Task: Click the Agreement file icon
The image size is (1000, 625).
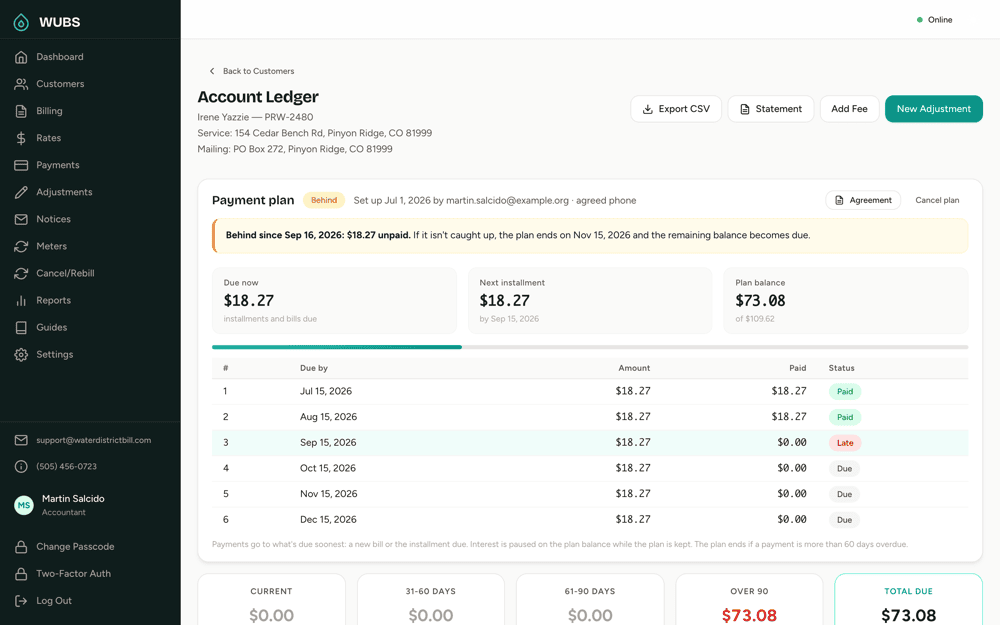Action: click(x=839, y=200)
